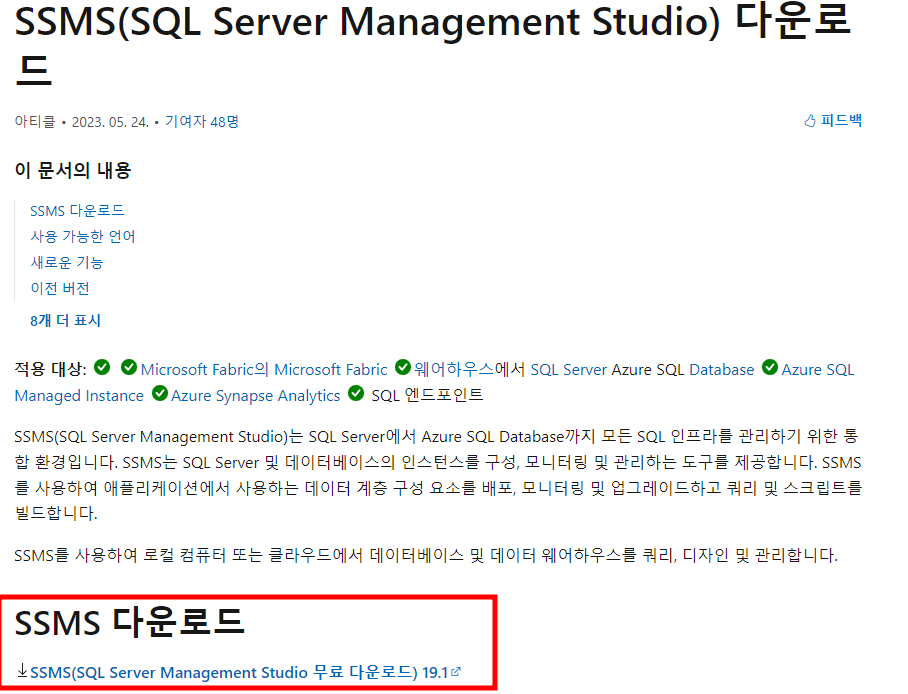
Task: Open the 기여자 48명 contributors link
Action: (202, 122)
